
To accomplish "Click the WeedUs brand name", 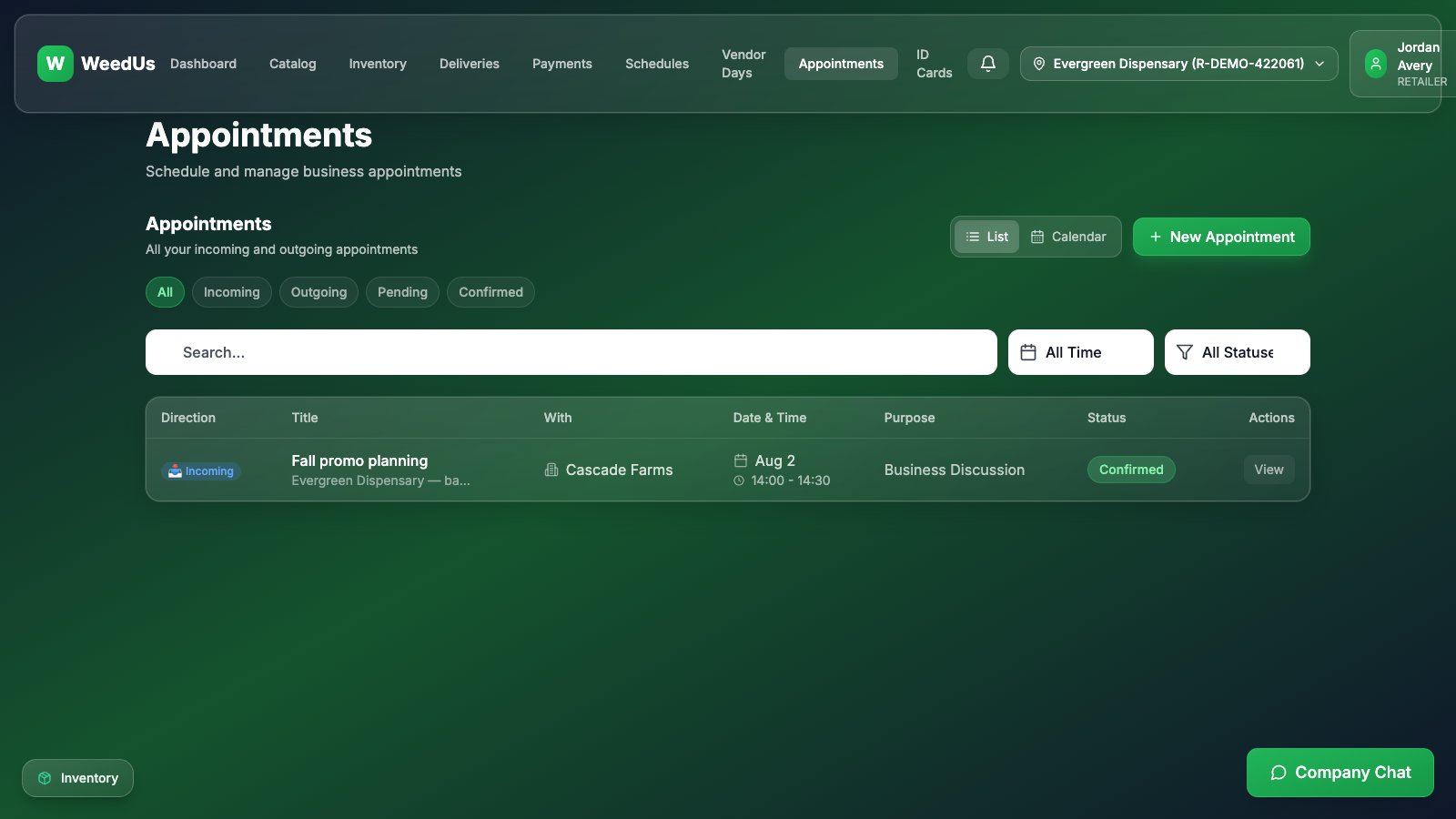I will [x=118, y=64].
